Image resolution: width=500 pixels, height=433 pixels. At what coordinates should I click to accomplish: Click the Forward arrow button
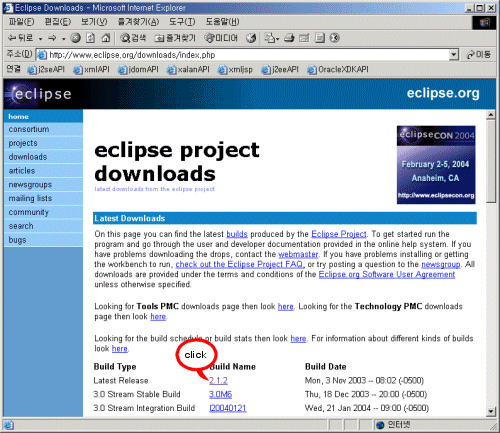[x=52, y=38]
